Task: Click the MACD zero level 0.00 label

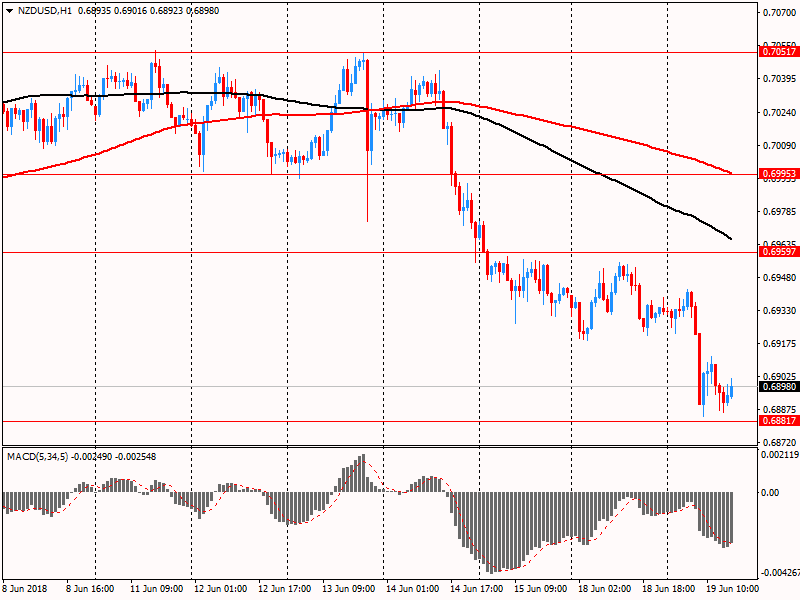Action: click(770, 492)
